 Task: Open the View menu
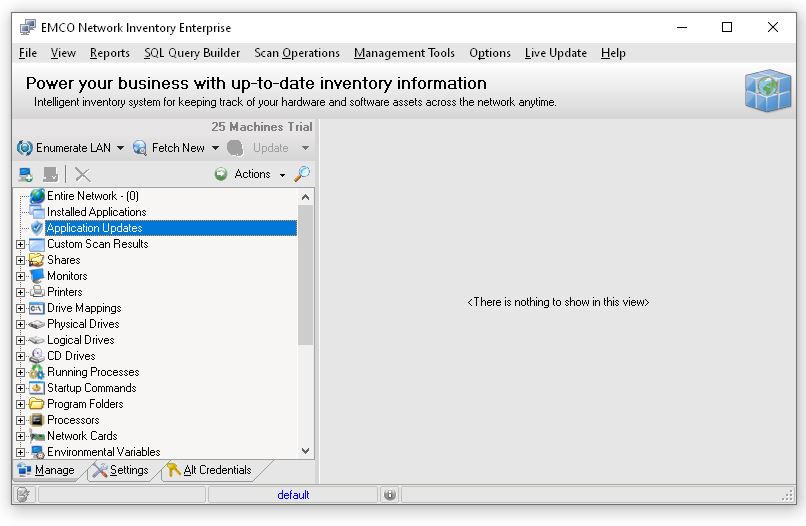[x=63, y=53]
